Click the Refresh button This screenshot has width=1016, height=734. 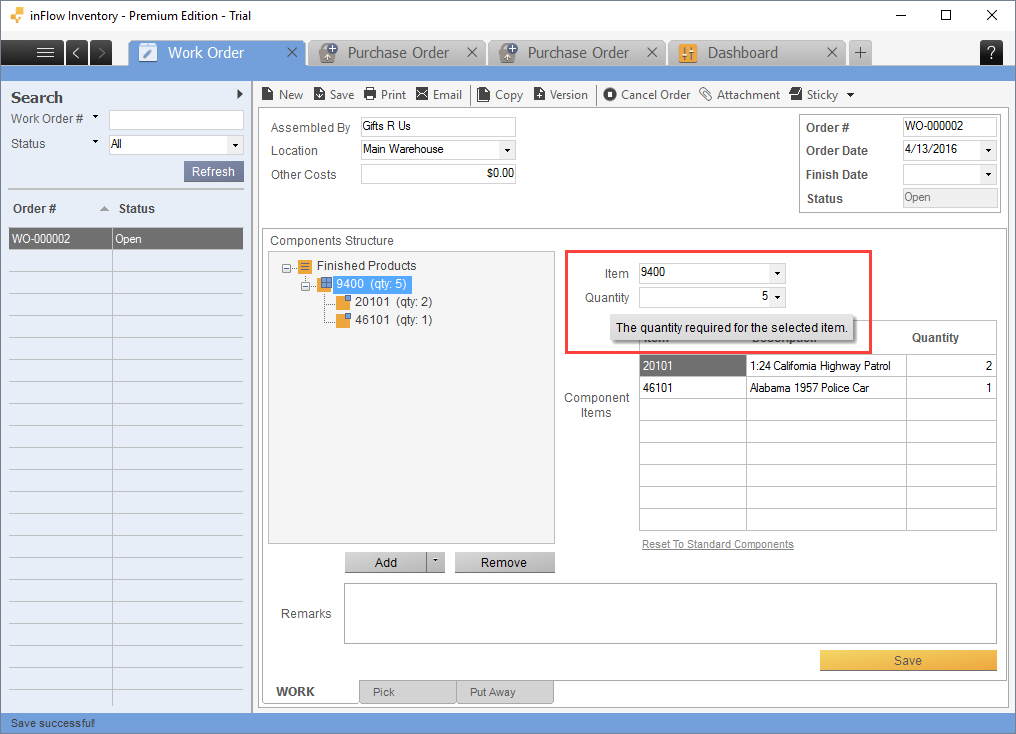[x=213, y=172]
